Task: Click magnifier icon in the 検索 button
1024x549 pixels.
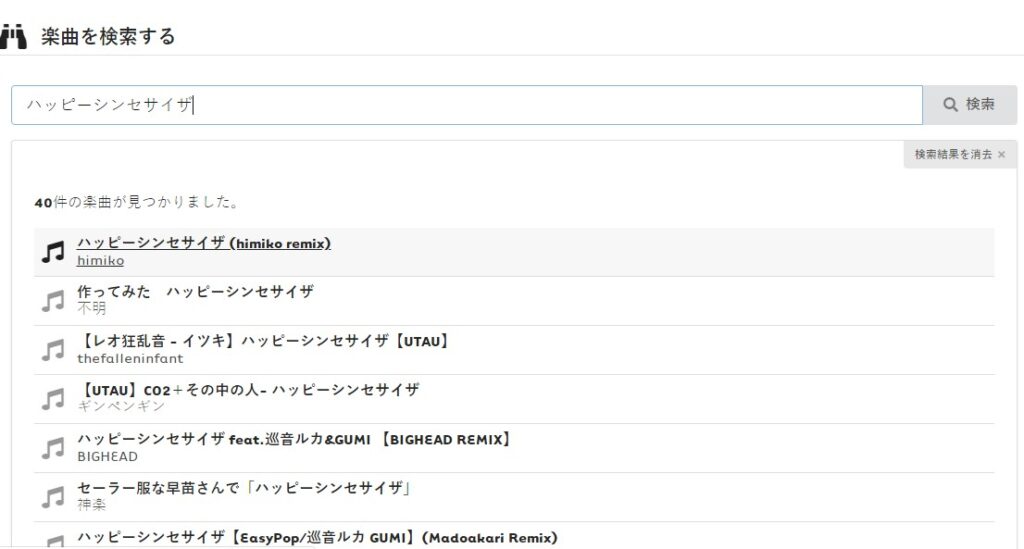Action: [x=950, y=105]
